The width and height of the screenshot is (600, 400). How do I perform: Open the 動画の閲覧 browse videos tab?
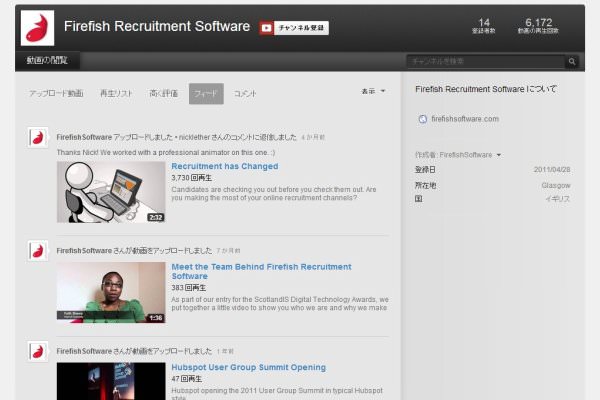(x=47, y=60)
